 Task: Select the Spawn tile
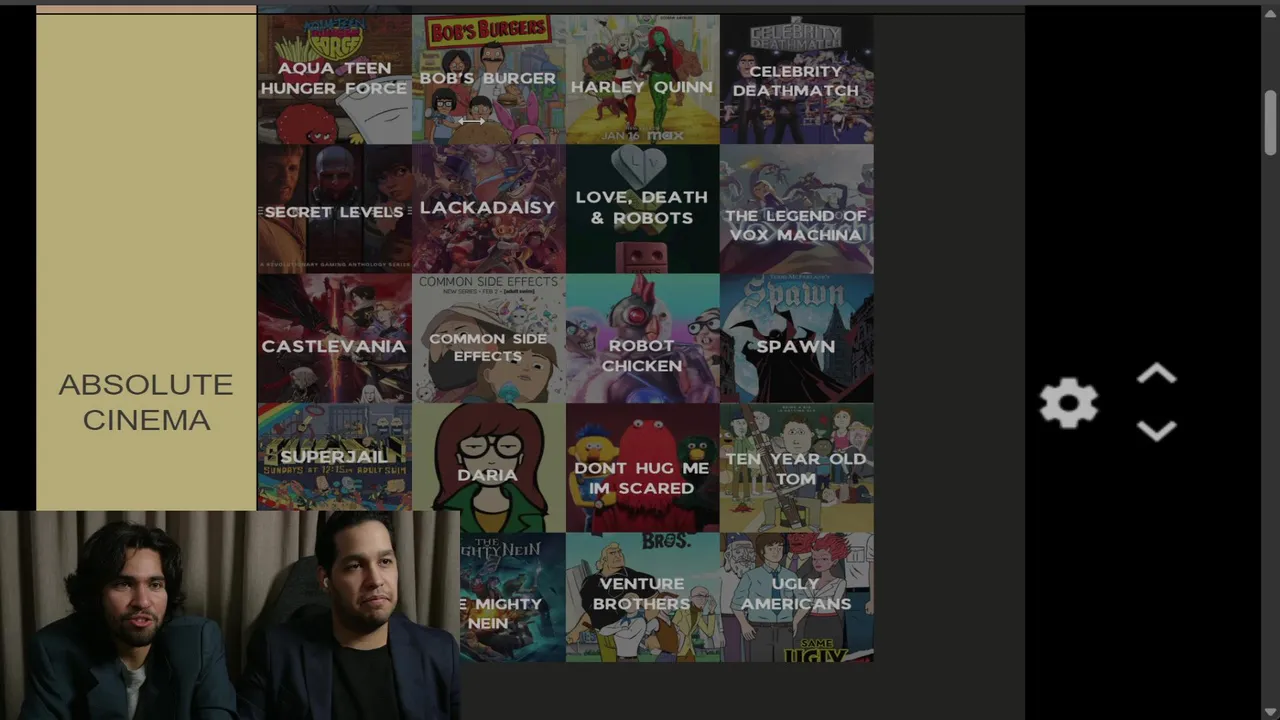coord(796,338)
